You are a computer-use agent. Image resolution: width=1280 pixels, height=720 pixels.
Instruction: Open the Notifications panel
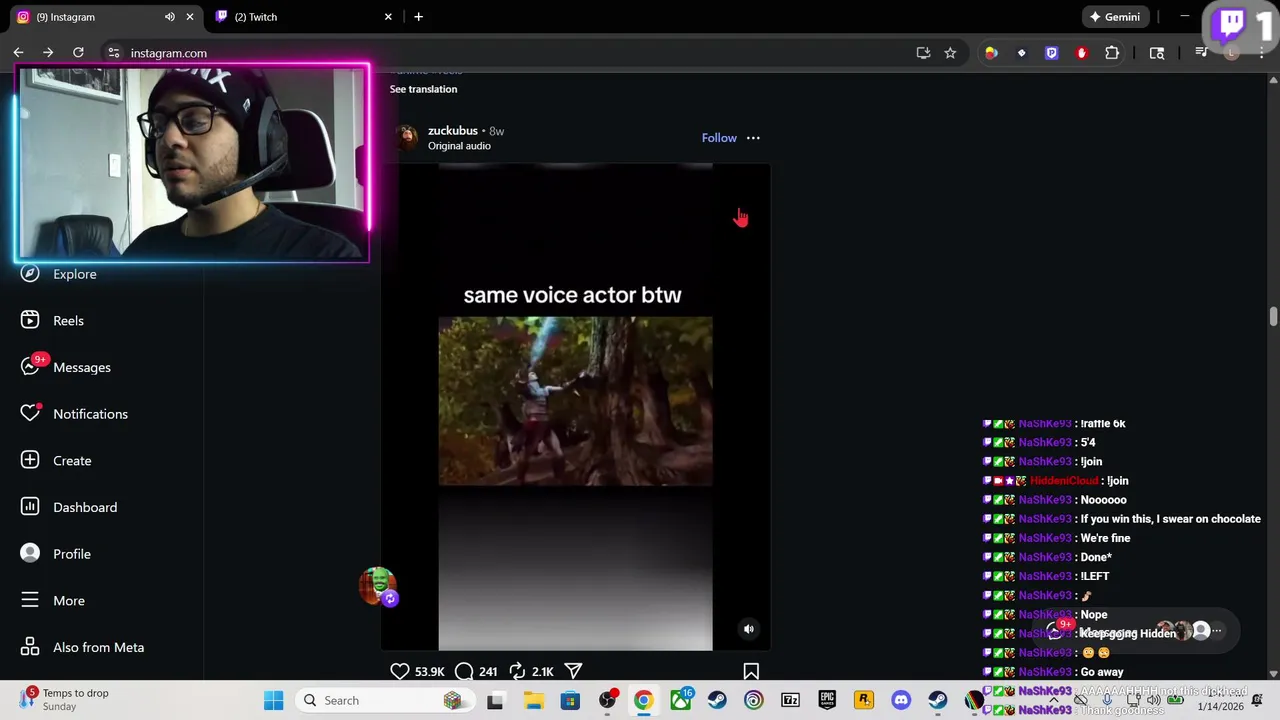[74, 414]
